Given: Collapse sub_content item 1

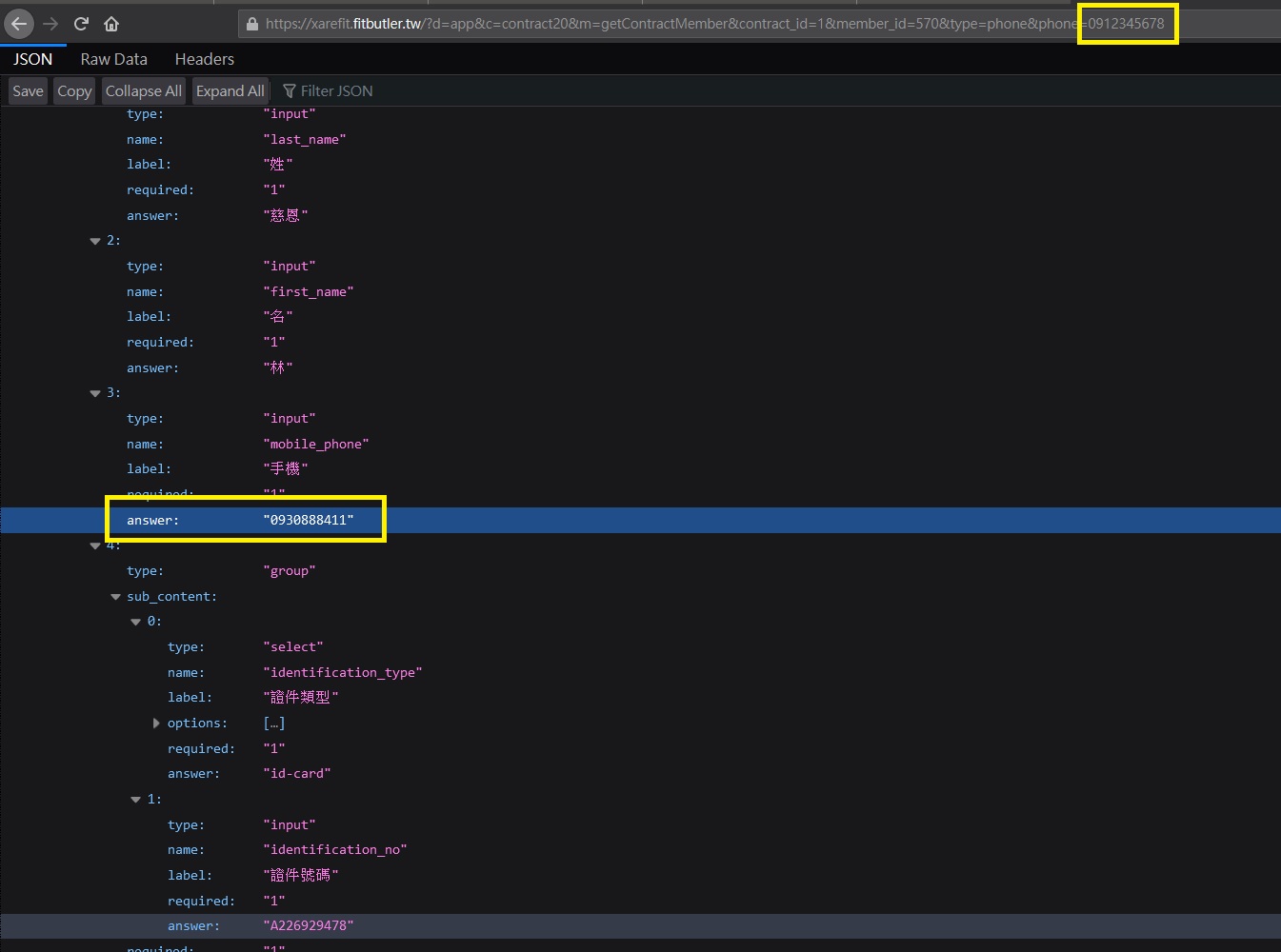Looking at the screenshot, I should 135,800.
